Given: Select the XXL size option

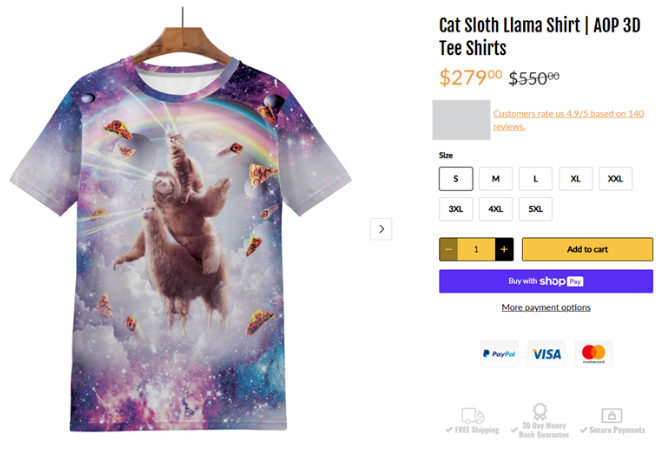Looking at the screenshot, I should coord(615,179).
